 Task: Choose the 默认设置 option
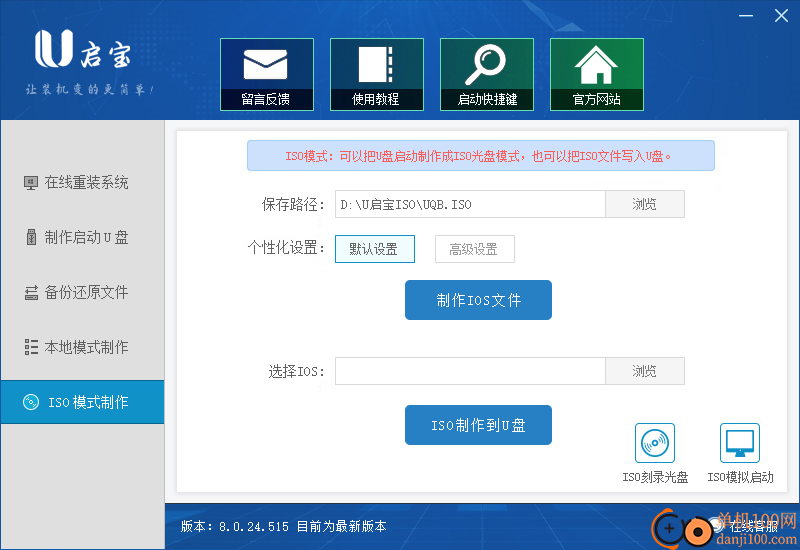click(x=374, y=249)
